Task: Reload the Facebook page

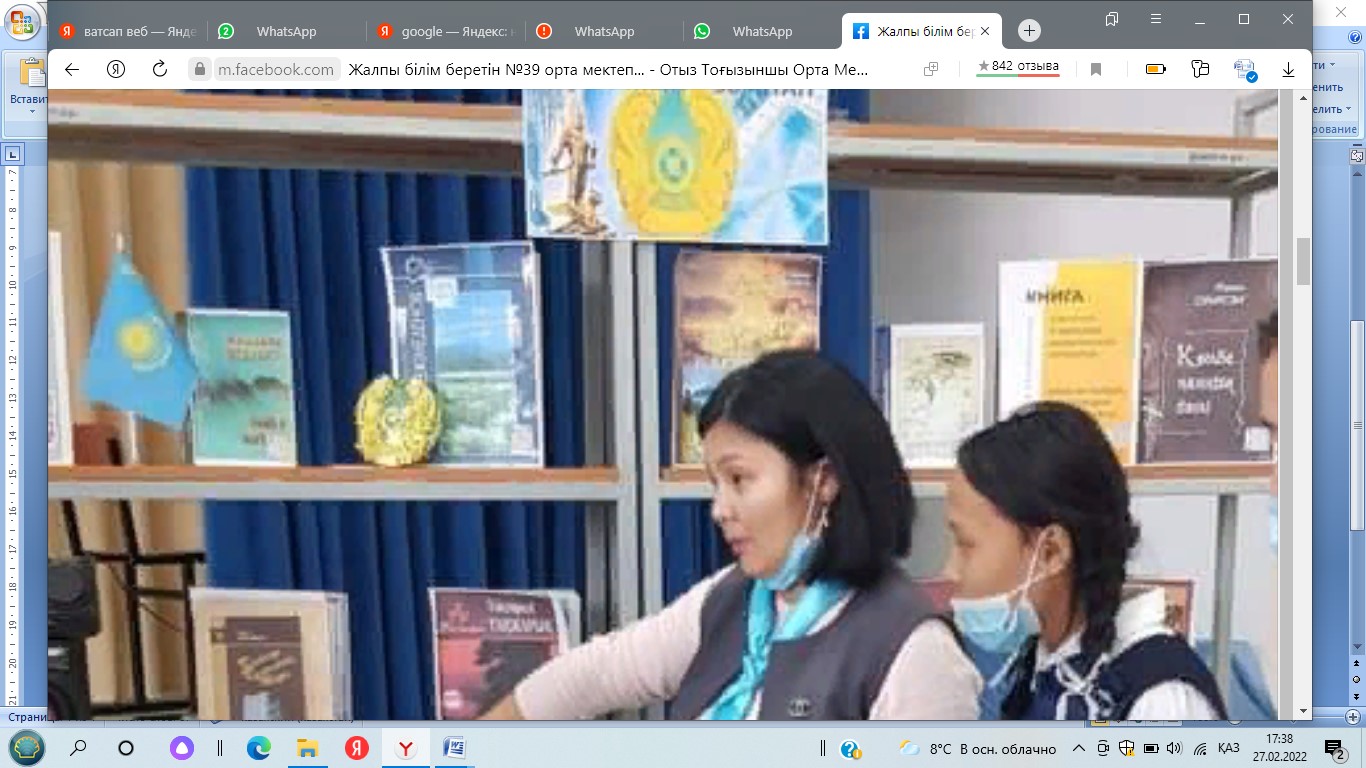Action: (159, 69)
